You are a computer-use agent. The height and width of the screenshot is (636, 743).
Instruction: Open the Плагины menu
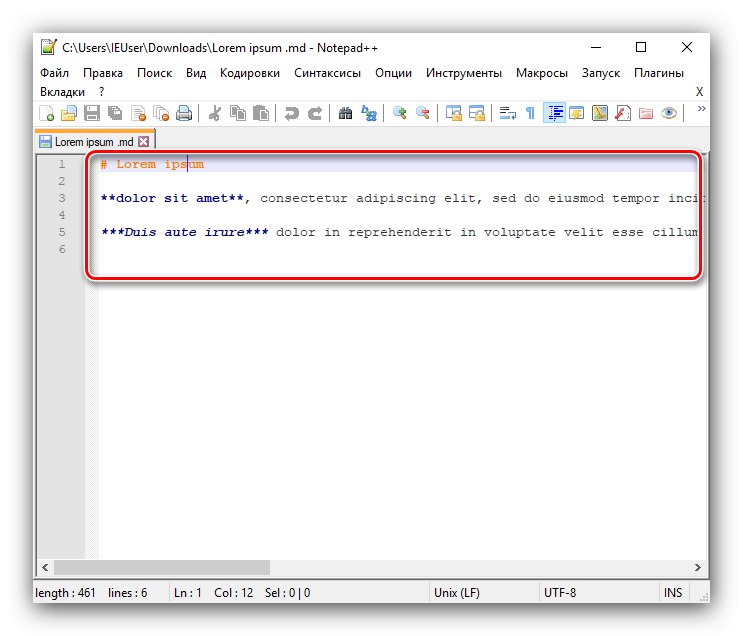click(x=659, y=73)
